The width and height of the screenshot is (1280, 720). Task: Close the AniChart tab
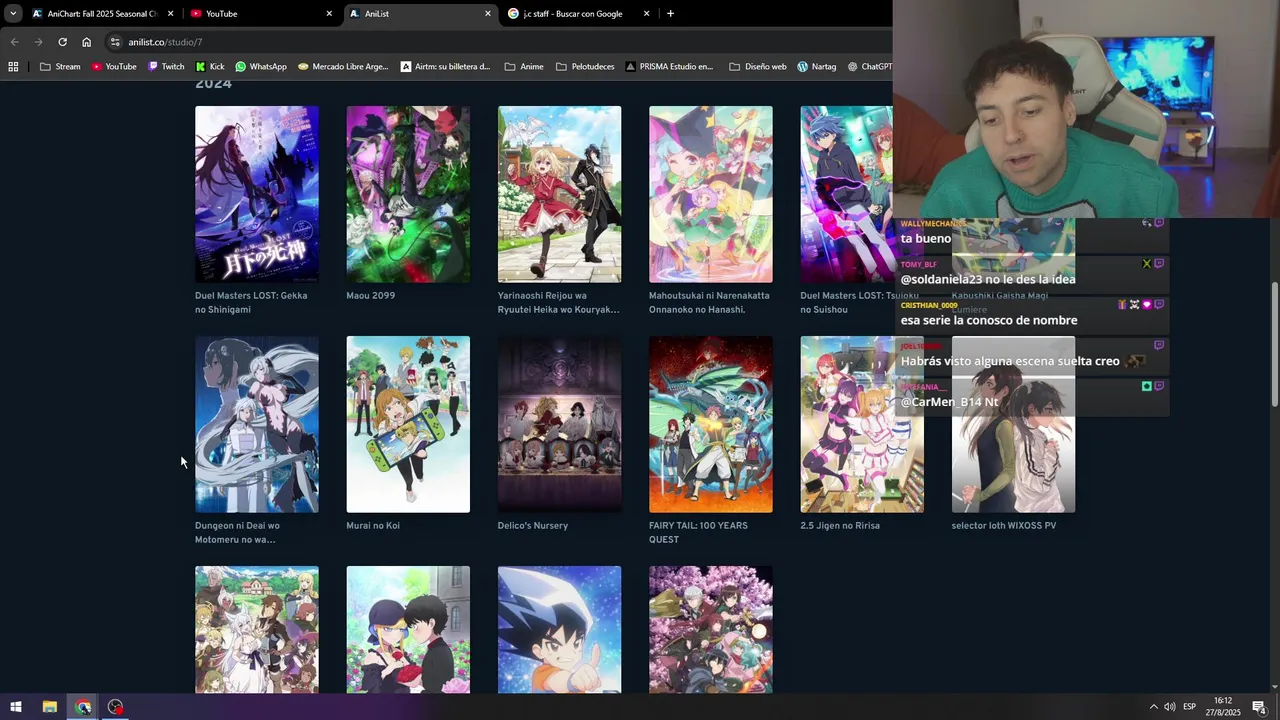170,14
